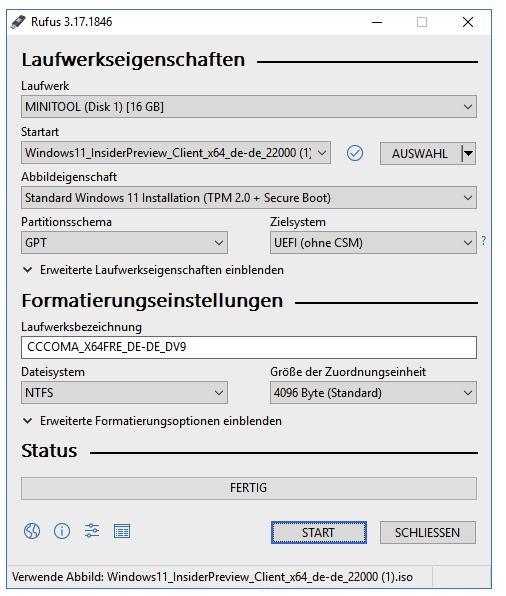
Task: Expand Erweiterte Formatierungsoptionen einblenden
Action: tap(152, 421)
